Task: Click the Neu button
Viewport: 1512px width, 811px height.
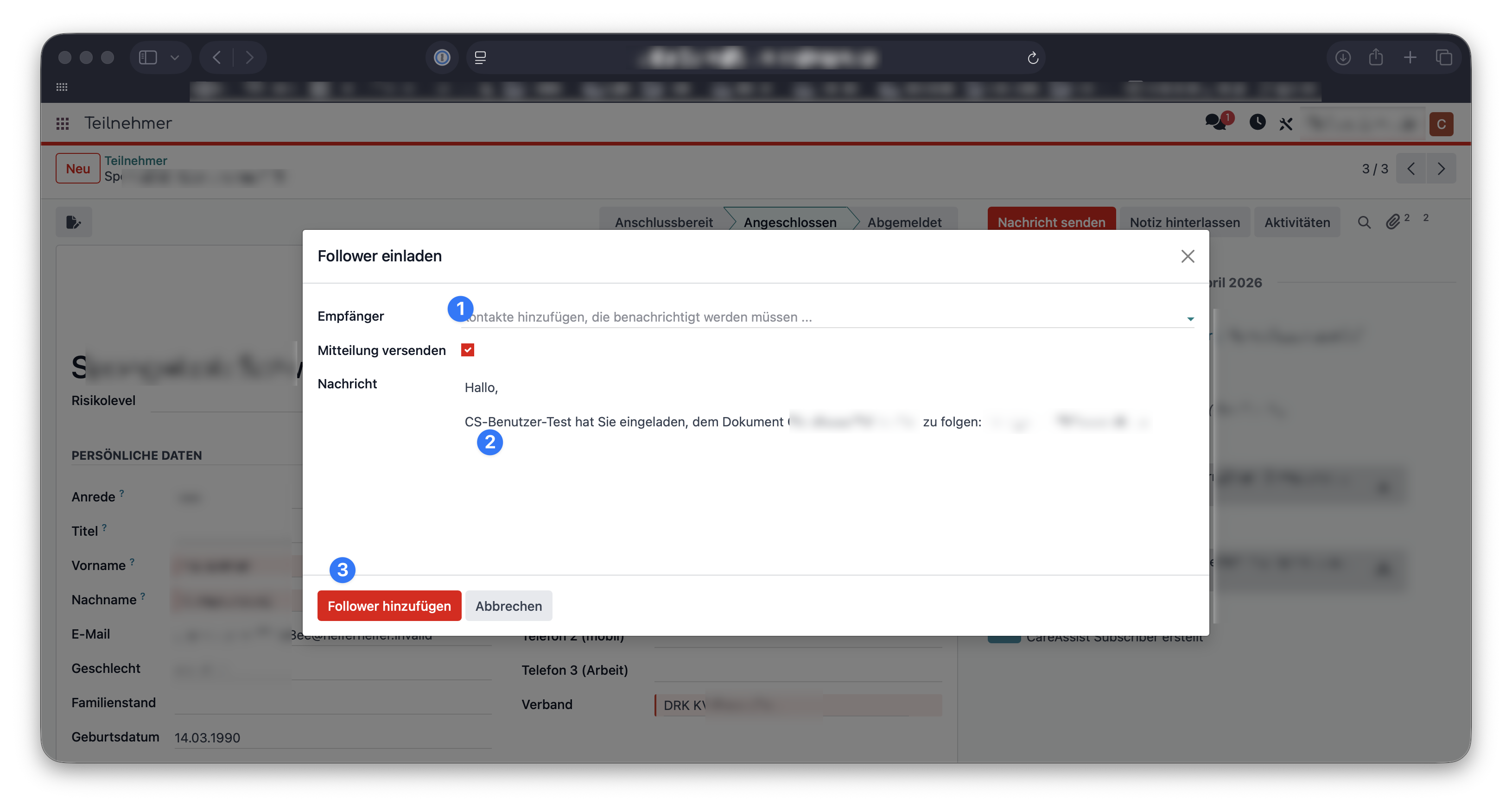Action: [78, 168]
